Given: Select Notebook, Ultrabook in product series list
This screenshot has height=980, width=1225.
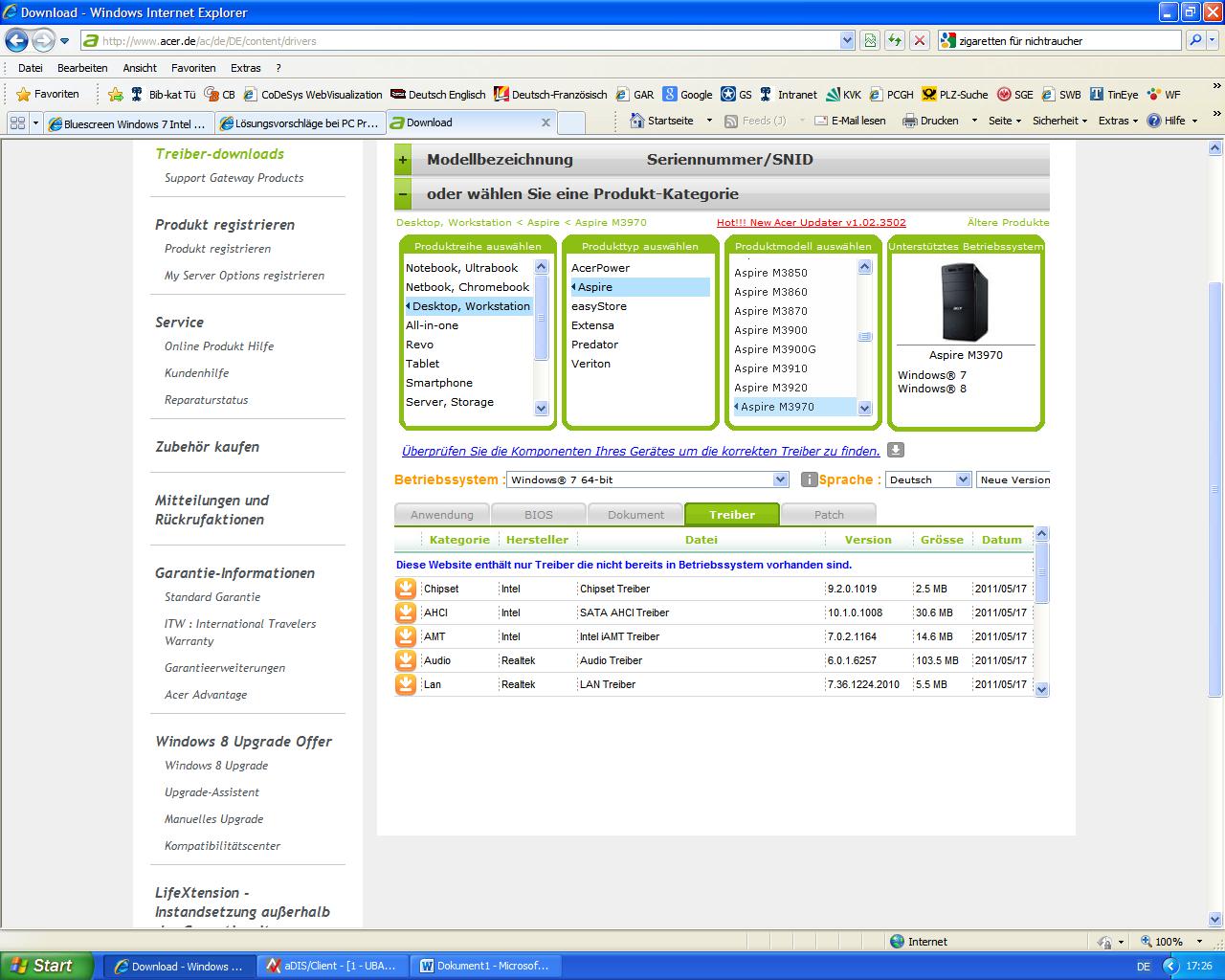Looking at the screenshot, I should pos(461,268).
